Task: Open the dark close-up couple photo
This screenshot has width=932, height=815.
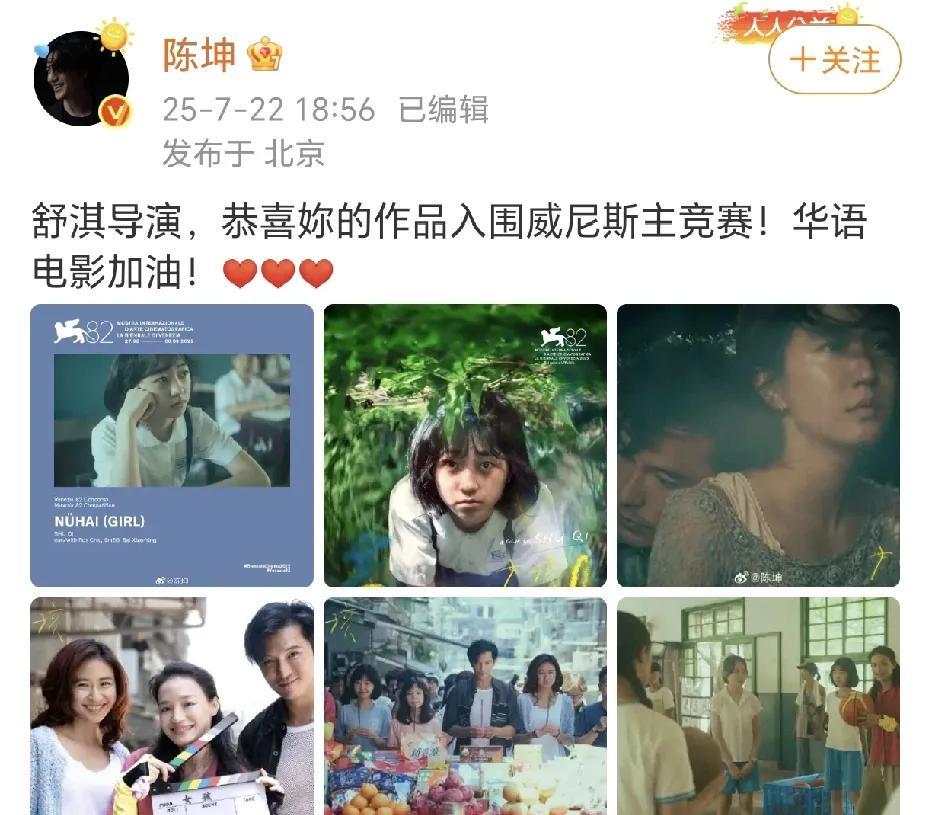Action: coord(758,445)
